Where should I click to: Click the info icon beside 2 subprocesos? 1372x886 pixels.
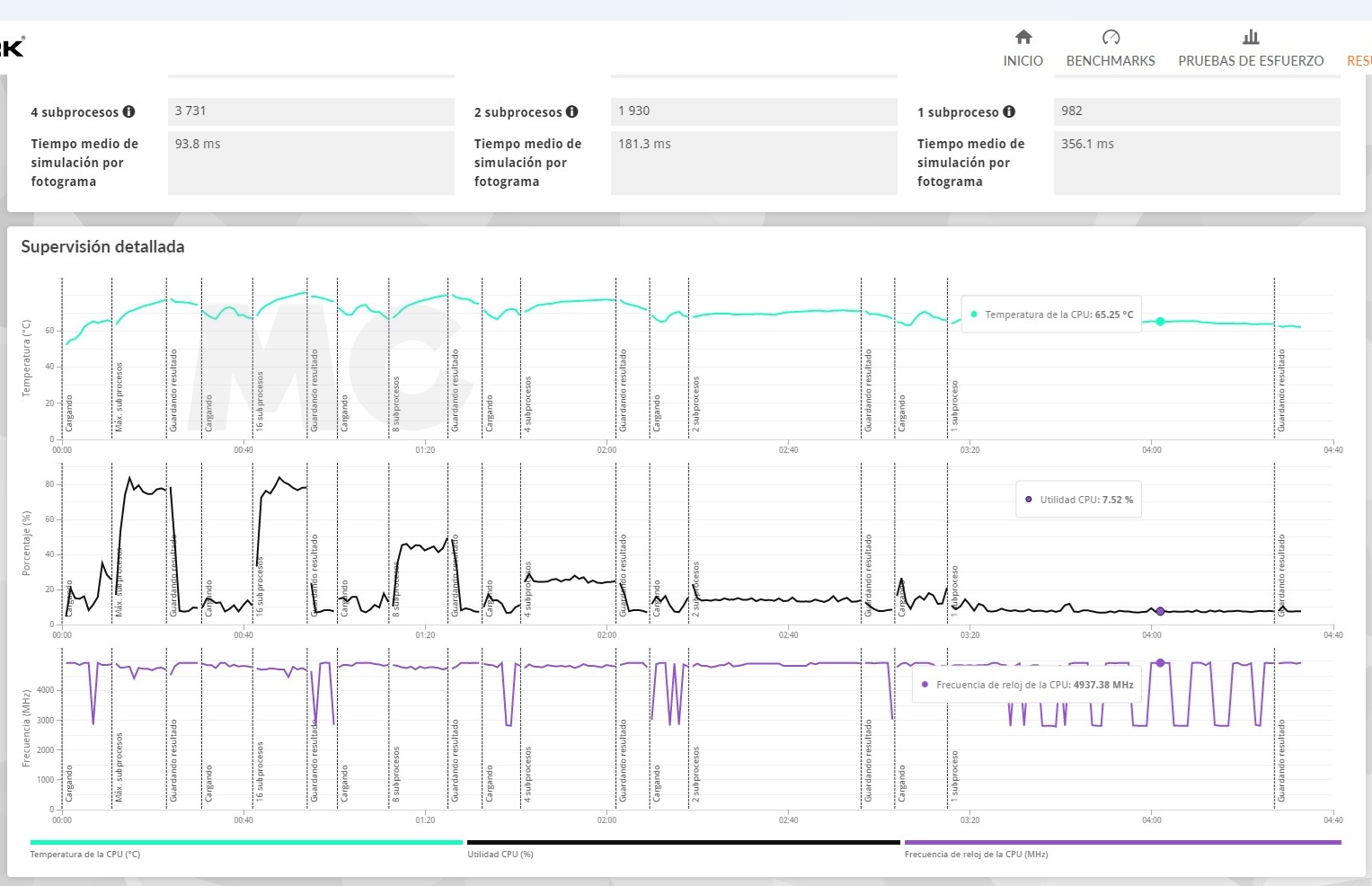click(x=571, y=111)
